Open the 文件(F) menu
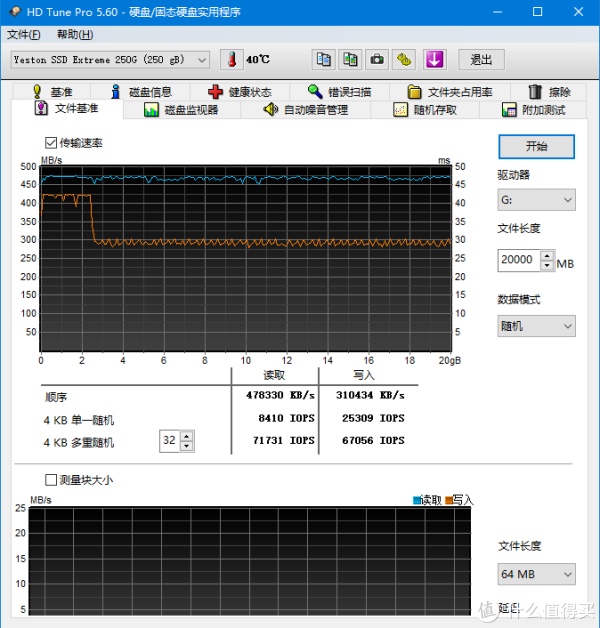This screenshot has height=628, width=600. coord(24,34)
